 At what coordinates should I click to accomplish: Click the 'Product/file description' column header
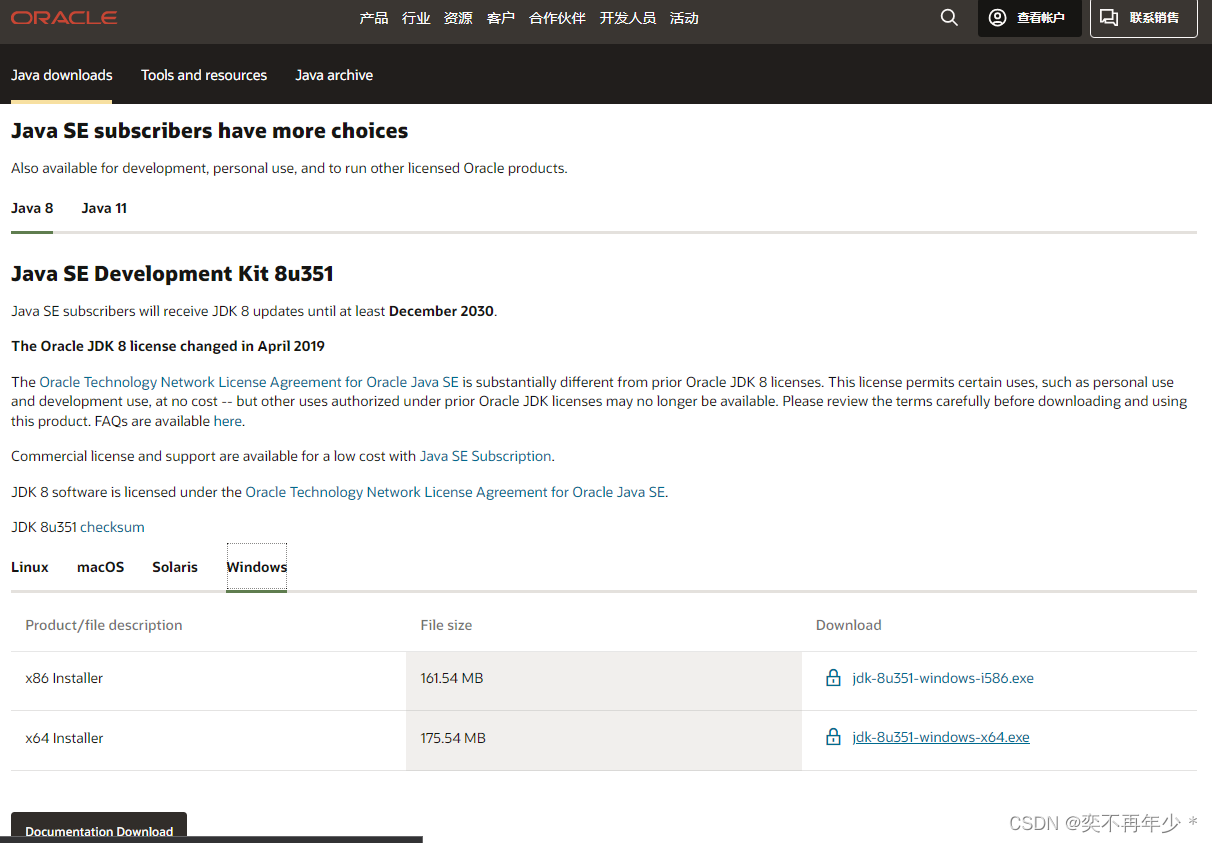(104, 625)
